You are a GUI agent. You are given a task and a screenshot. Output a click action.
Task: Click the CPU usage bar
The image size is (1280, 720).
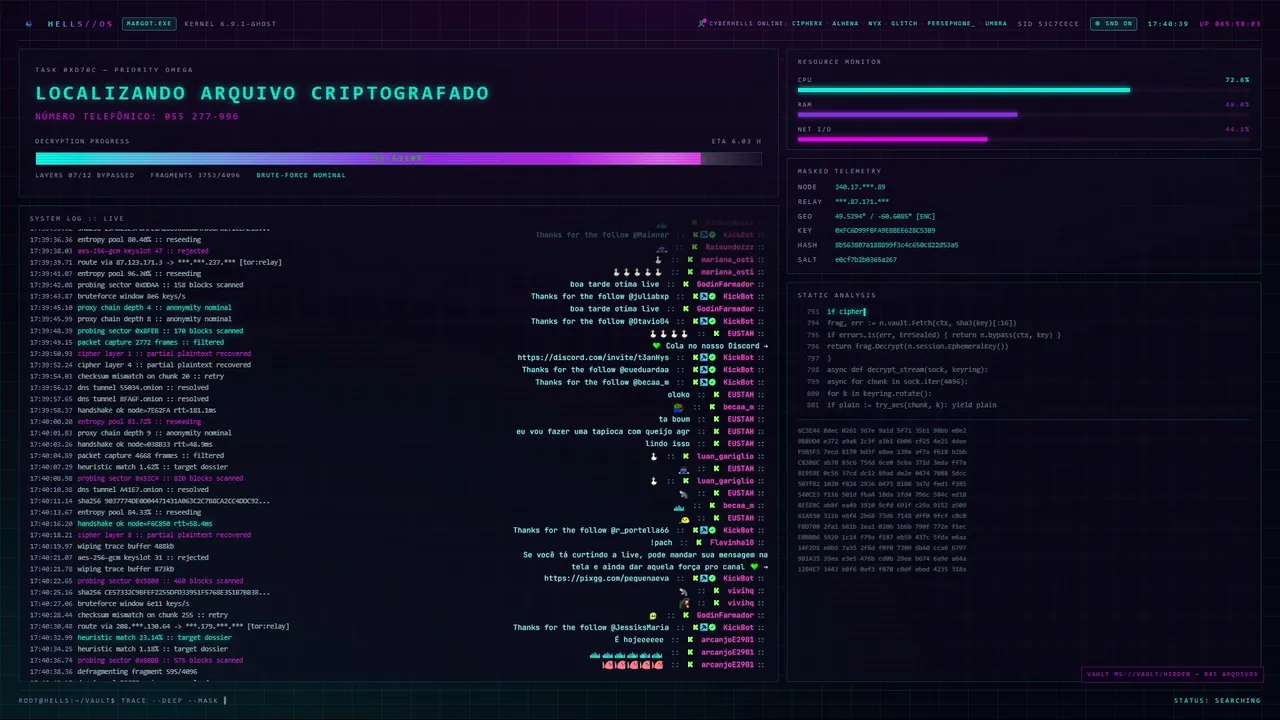(x=1023, y=90)
